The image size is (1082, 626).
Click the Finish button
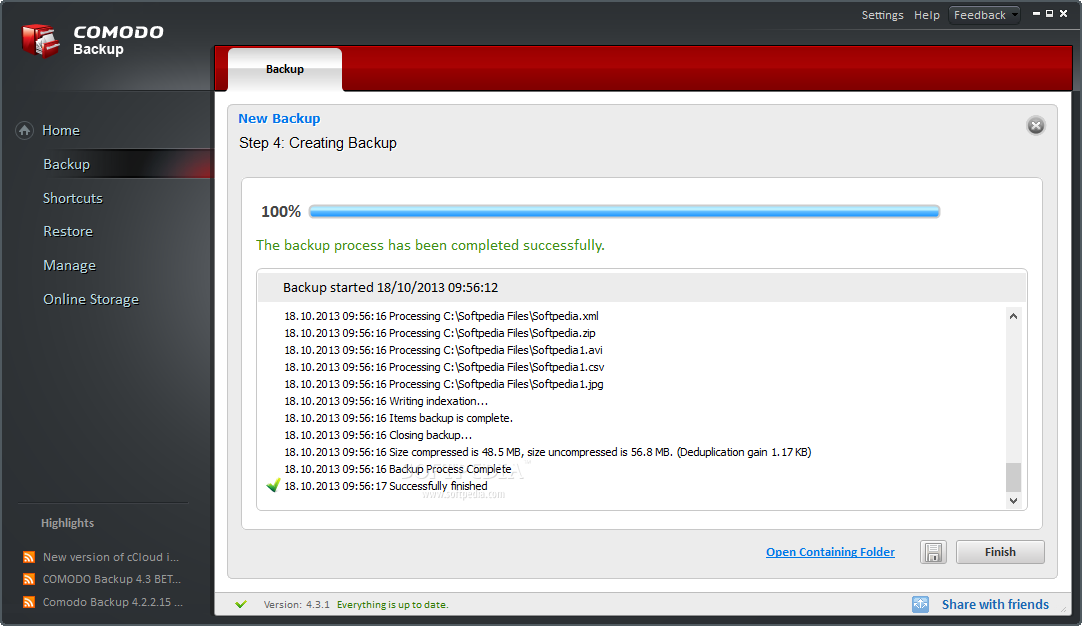[1000, 552]
